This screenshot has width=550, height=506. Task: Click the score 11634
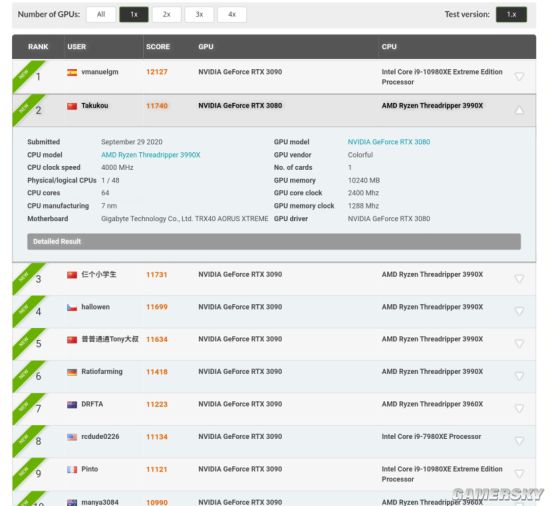157,339
